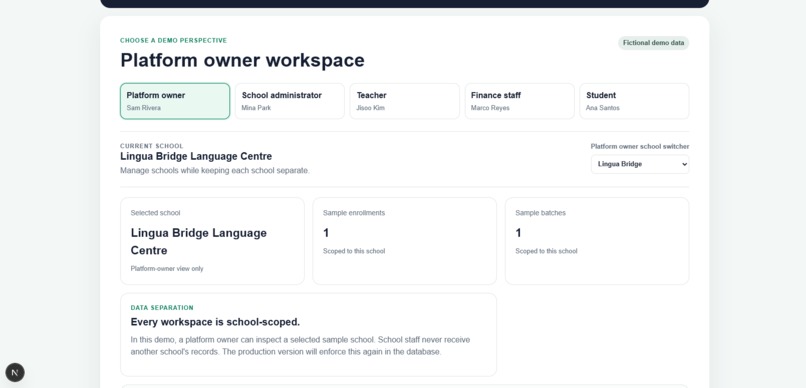Click the 'Selected school' card label
The image size is (806, 388).
155,213
